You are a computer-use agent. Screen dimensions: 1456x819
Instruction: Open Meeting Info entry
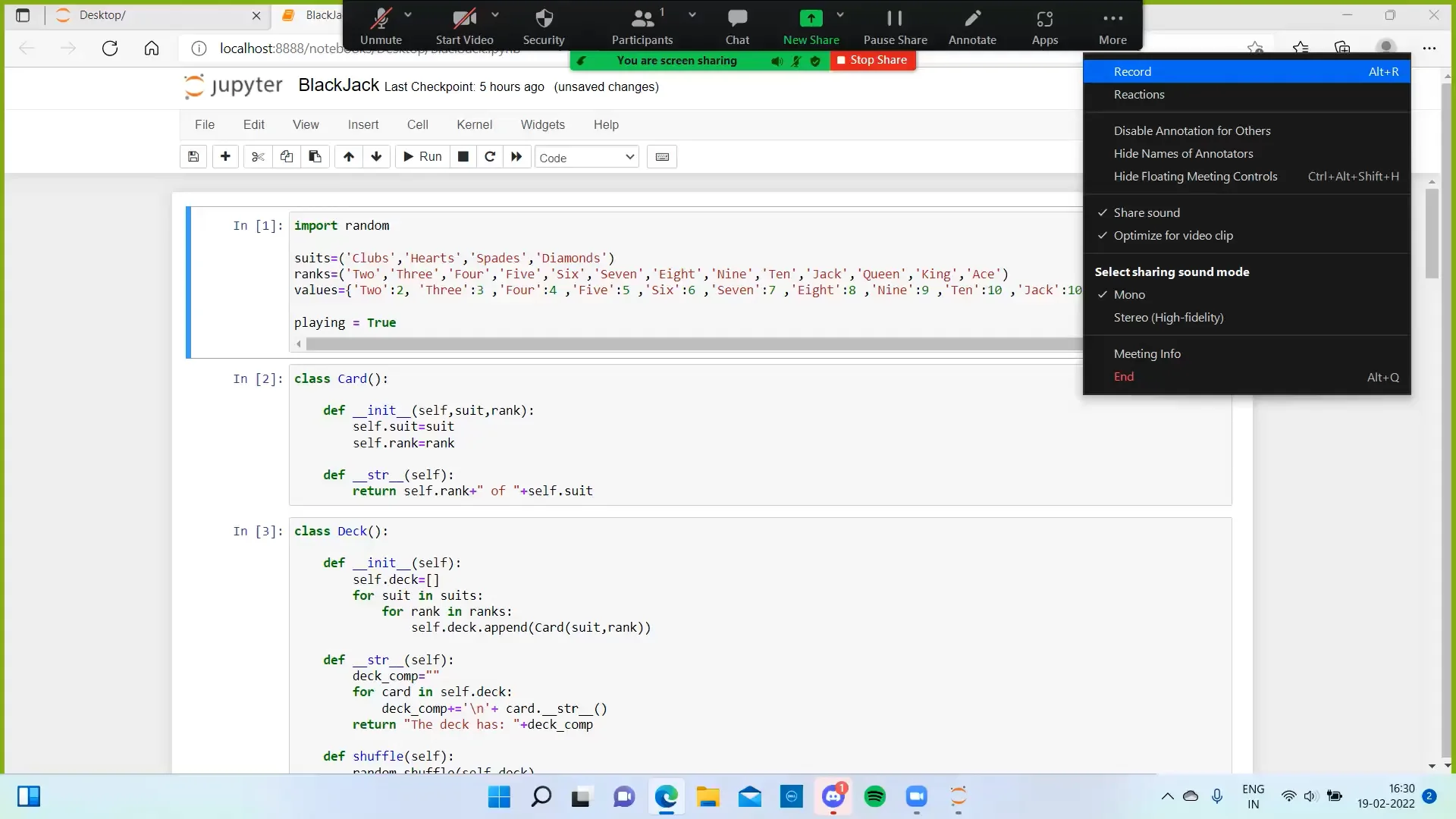point(1247,354)
